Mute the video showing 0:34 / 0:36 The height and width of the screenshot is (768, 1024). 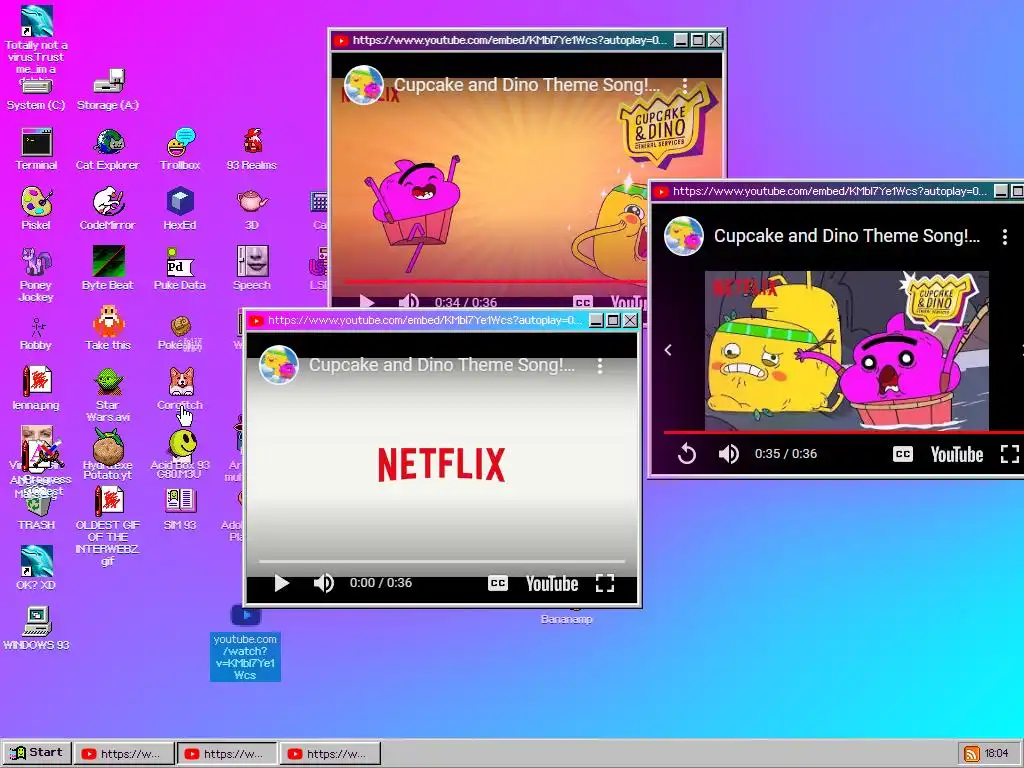pos(408,302)
